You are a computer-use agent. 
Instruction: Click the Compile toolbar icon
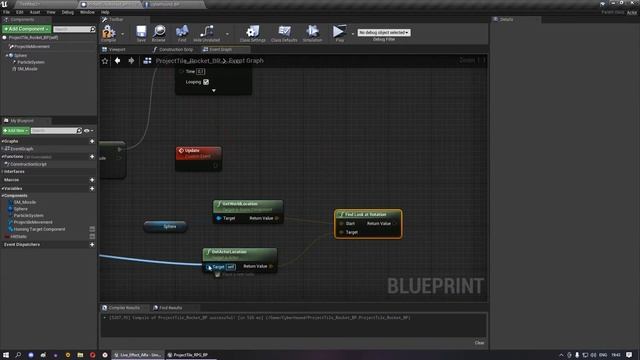109,32
